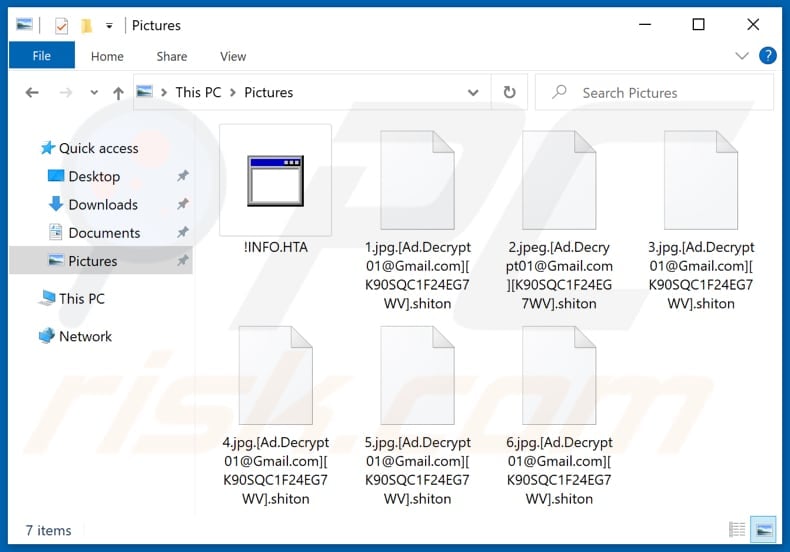Switch to details view layout icon

tap(738, 529)
